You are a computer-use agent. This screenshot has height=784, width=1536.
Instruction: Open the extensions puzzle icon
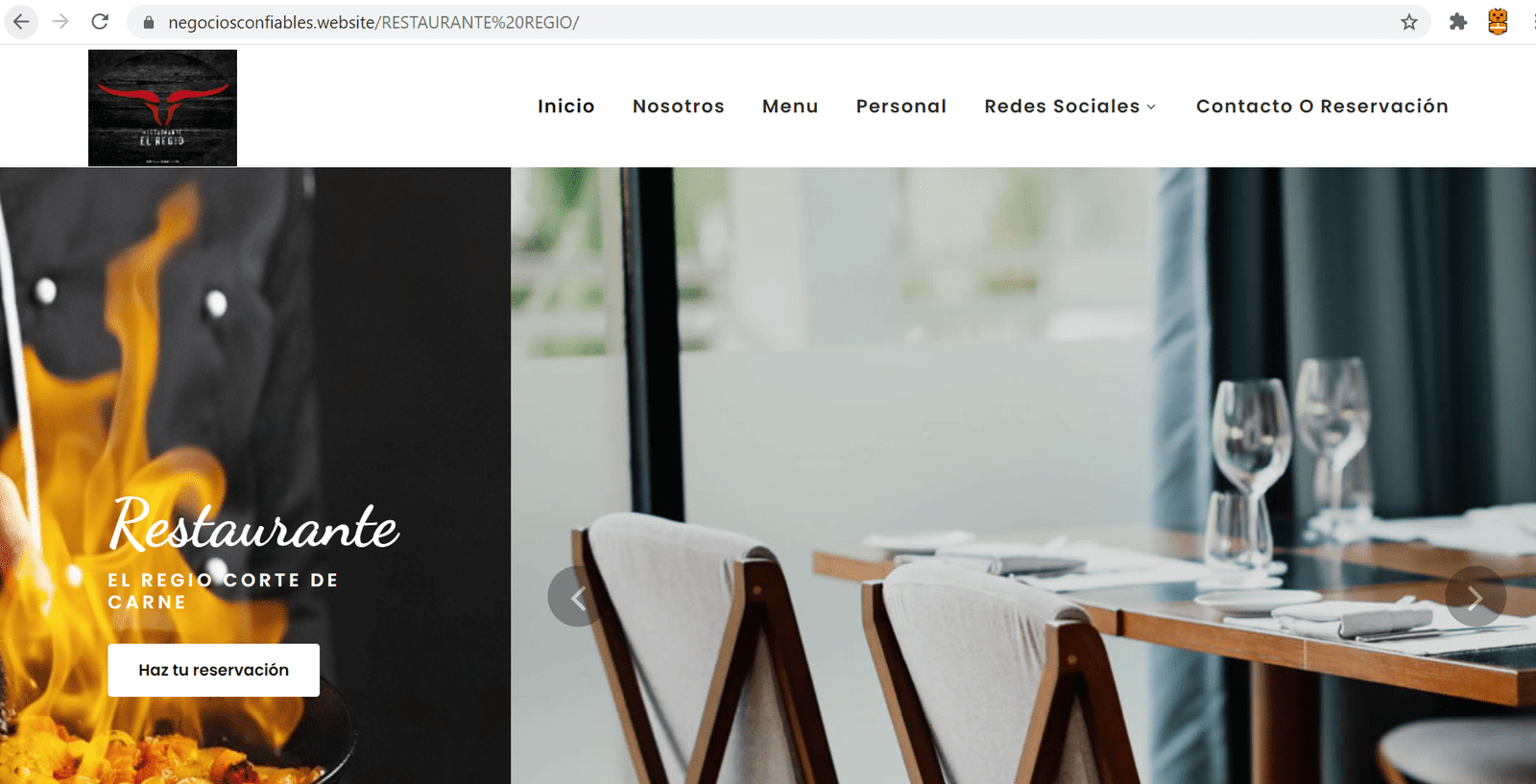(1458, 22)
